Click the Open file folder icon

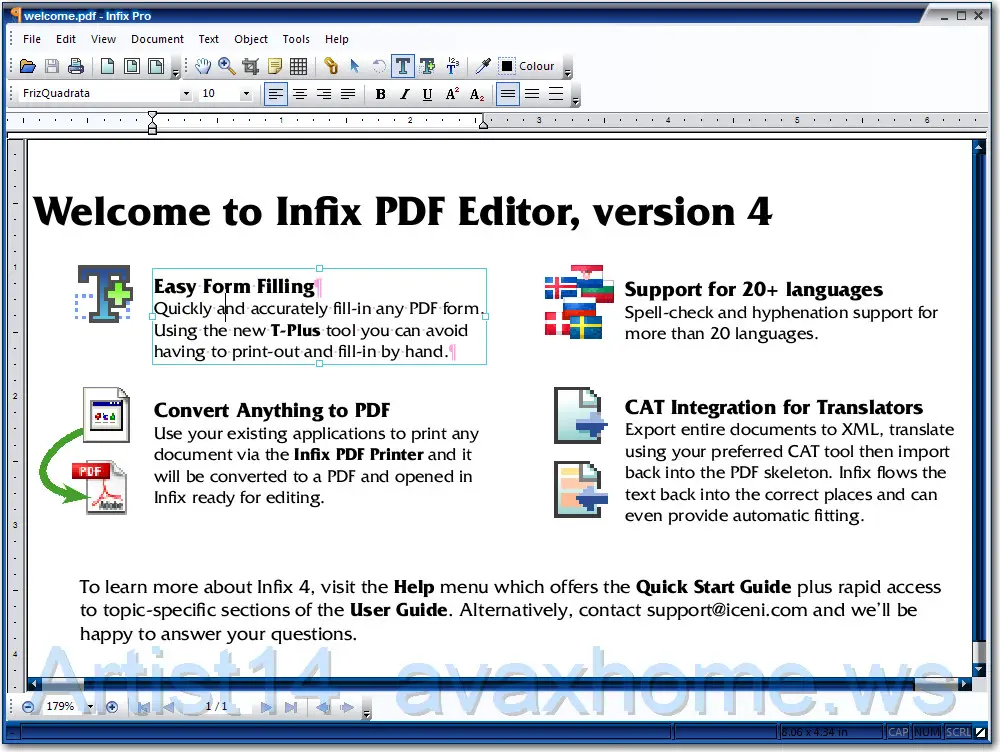point(27,66)
